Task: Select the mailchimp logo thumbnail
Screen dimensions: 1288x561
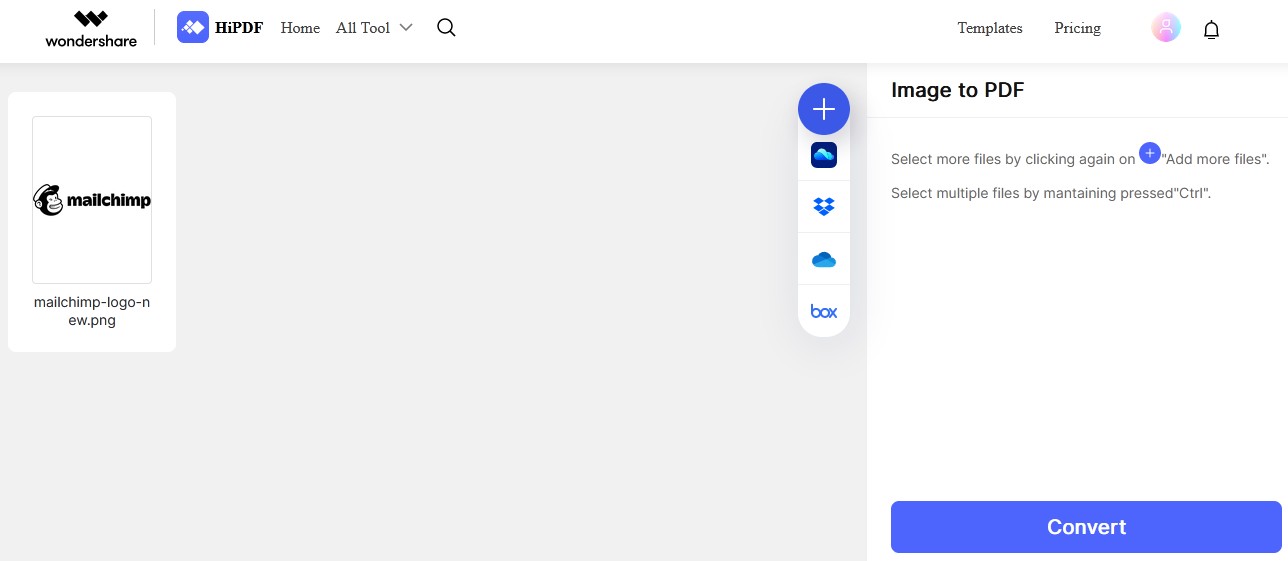Action: [92, 200]
